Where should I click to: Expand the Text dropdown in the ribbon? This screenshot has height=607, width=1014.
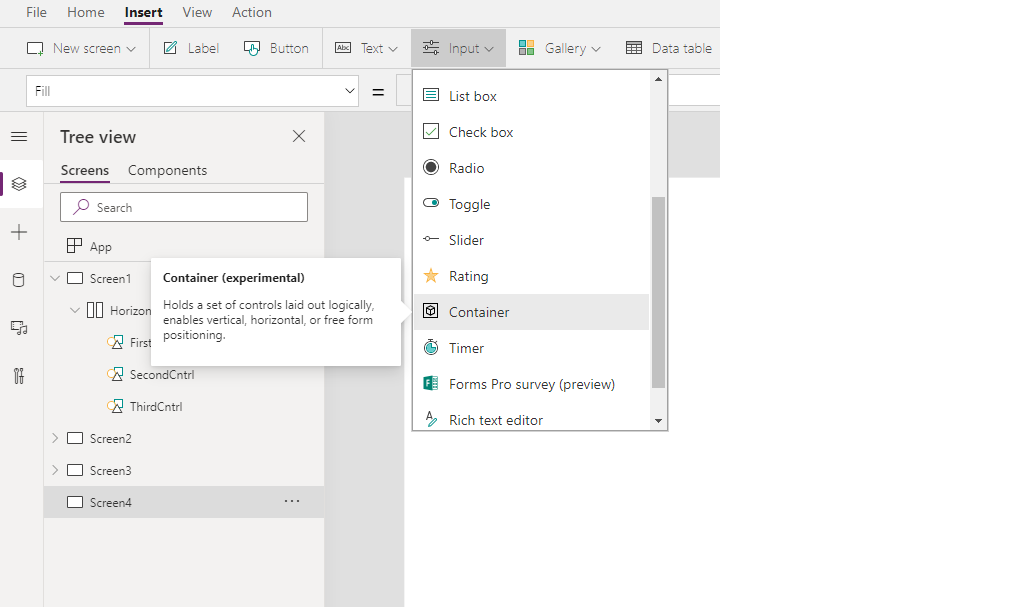[366, 47]
